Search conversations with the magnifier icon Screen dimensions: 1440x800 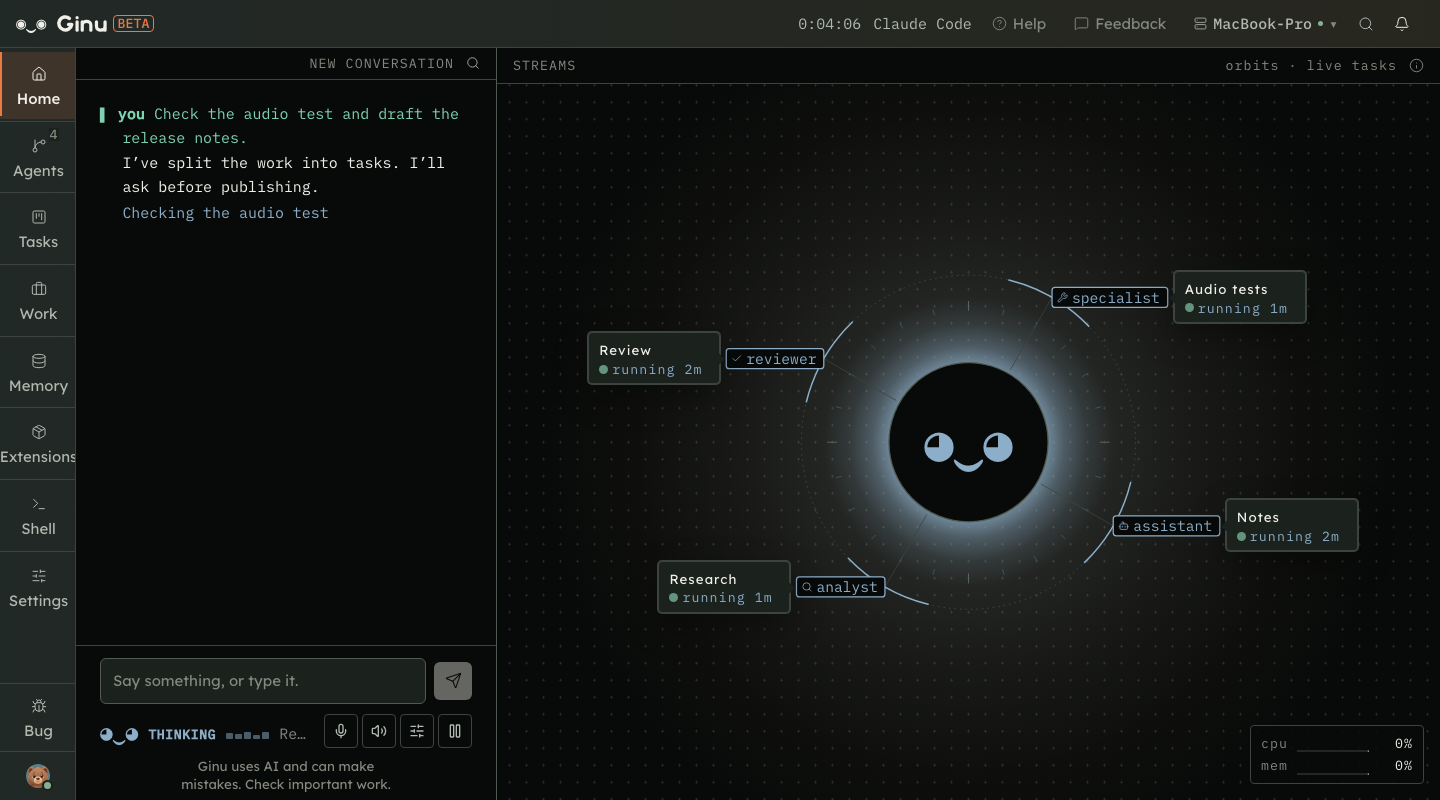pos(473,63)
